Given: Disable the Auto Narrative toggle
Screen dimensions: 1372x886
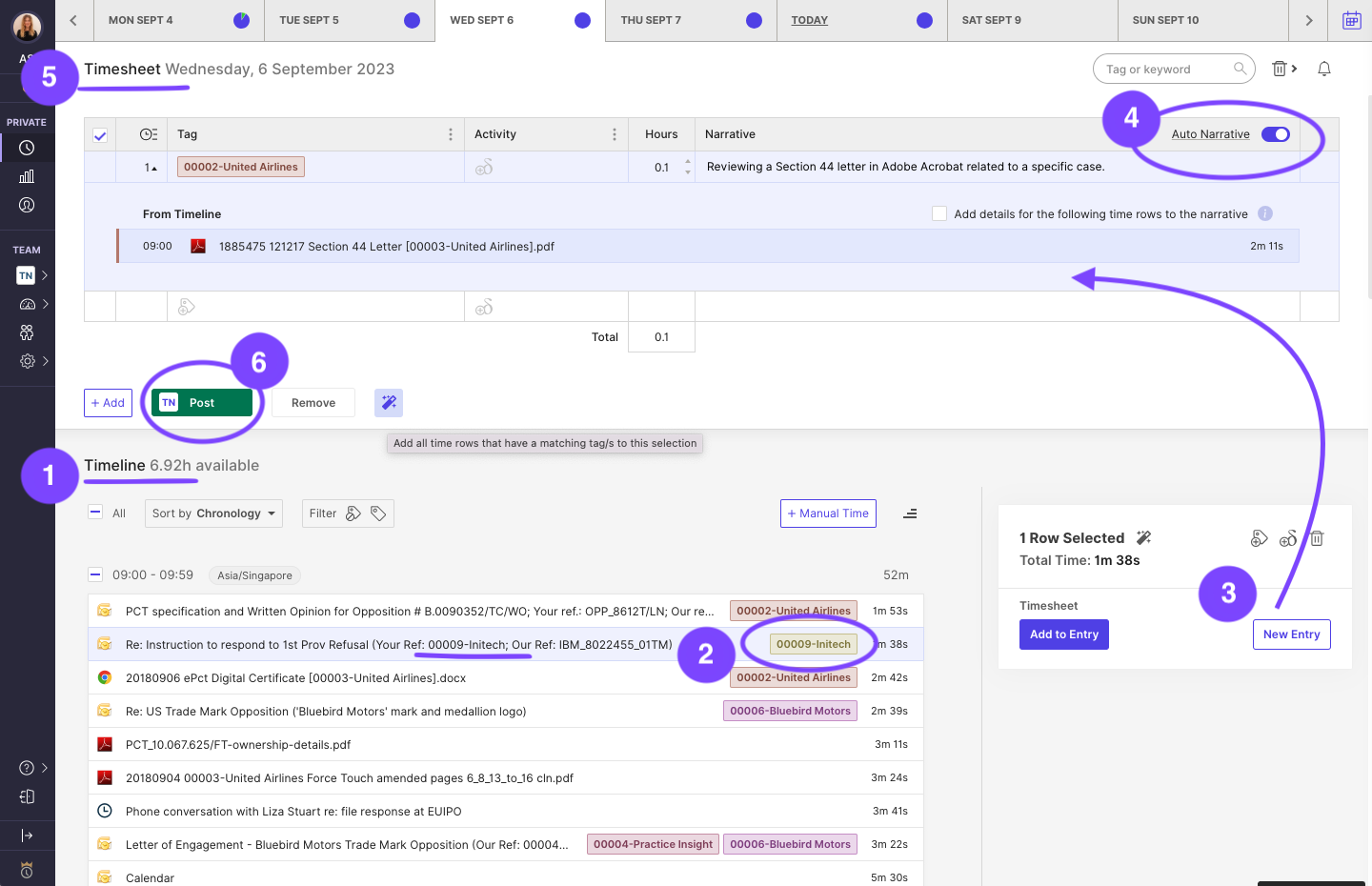Looking at the screenshot, I should coord(1276,134).
